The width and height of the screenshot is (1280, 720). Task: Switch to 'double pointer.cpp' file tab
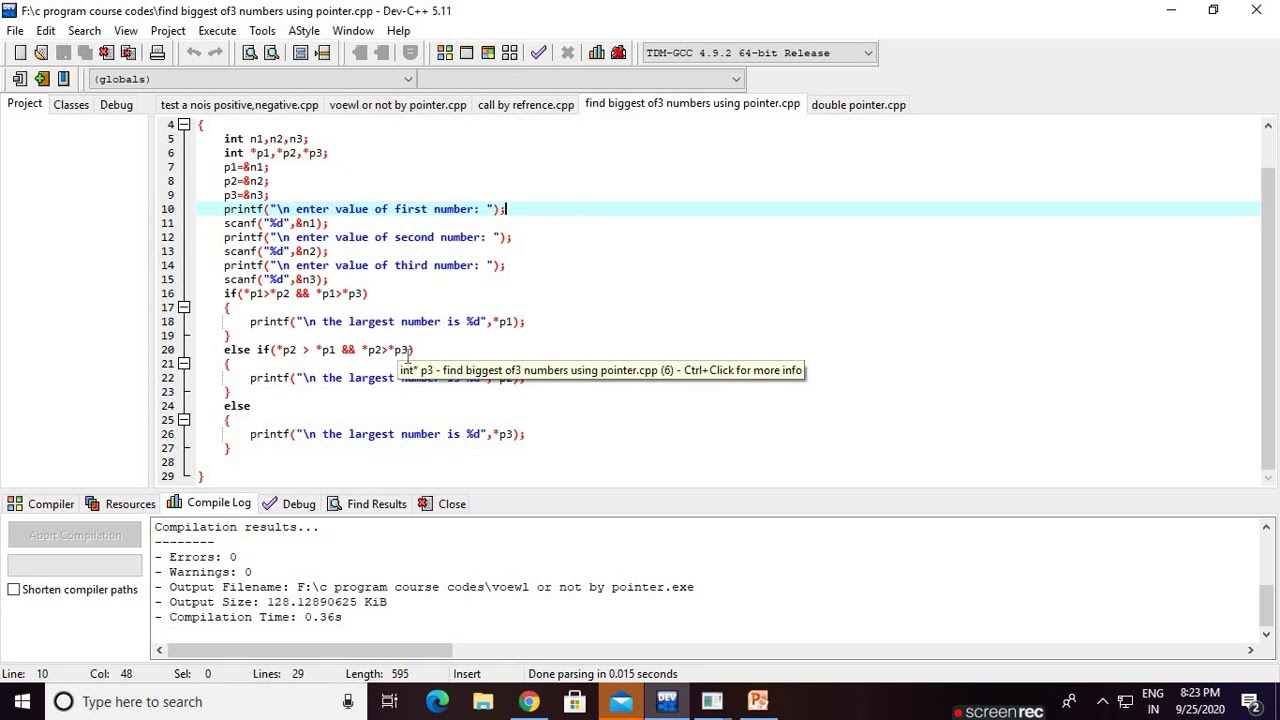[x=858, y=105]
